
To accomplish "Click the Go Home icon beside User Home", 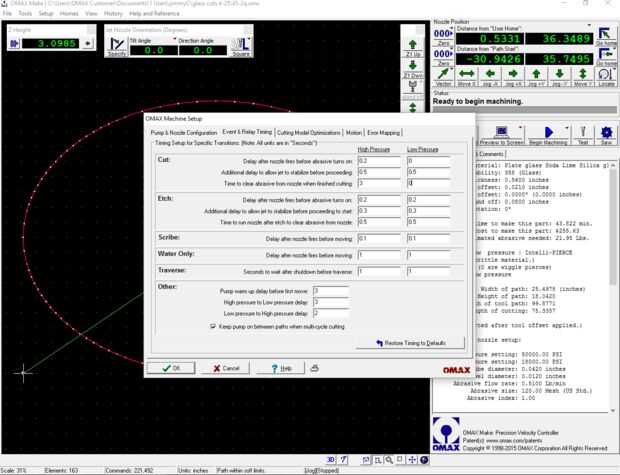I will click(x=605, y=34).
